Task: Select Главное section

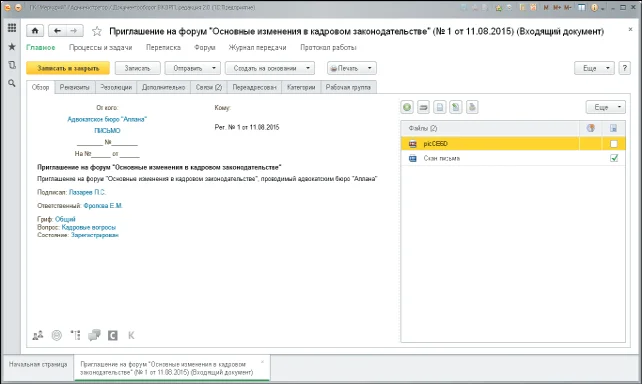Action: [x=41, y=47]
